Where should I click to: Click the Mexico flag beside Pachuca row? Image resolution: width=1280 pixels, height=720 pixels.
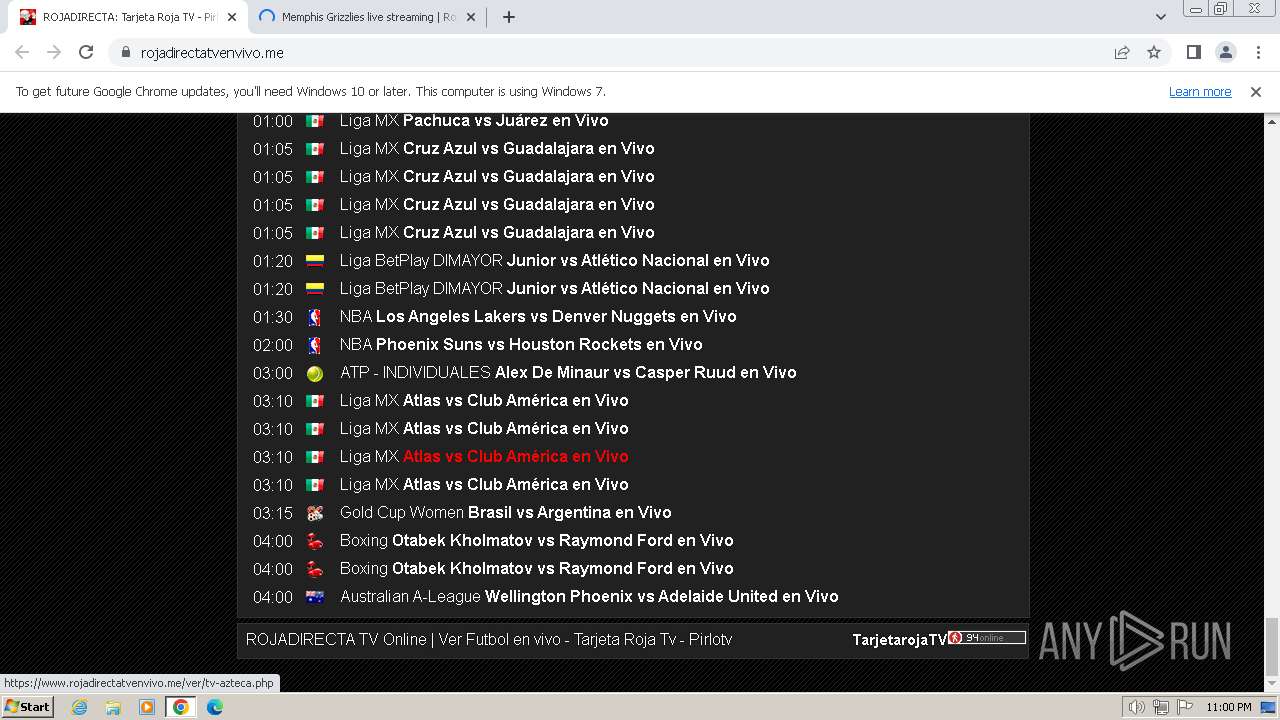click(315, 121)
